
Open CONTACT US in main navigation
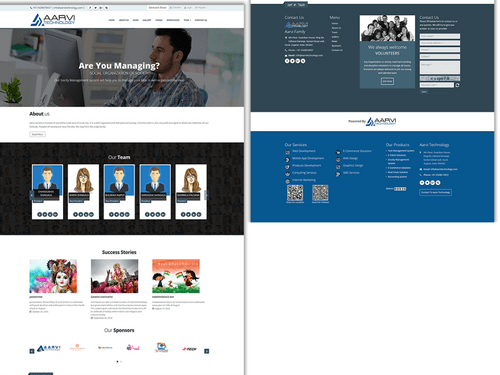201,20
